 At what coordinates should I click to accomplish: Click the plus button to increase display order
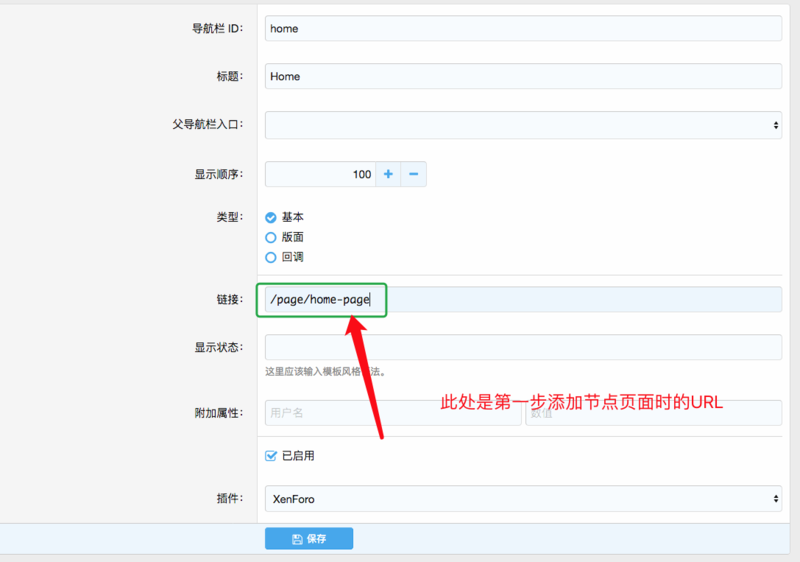[388, 174]
